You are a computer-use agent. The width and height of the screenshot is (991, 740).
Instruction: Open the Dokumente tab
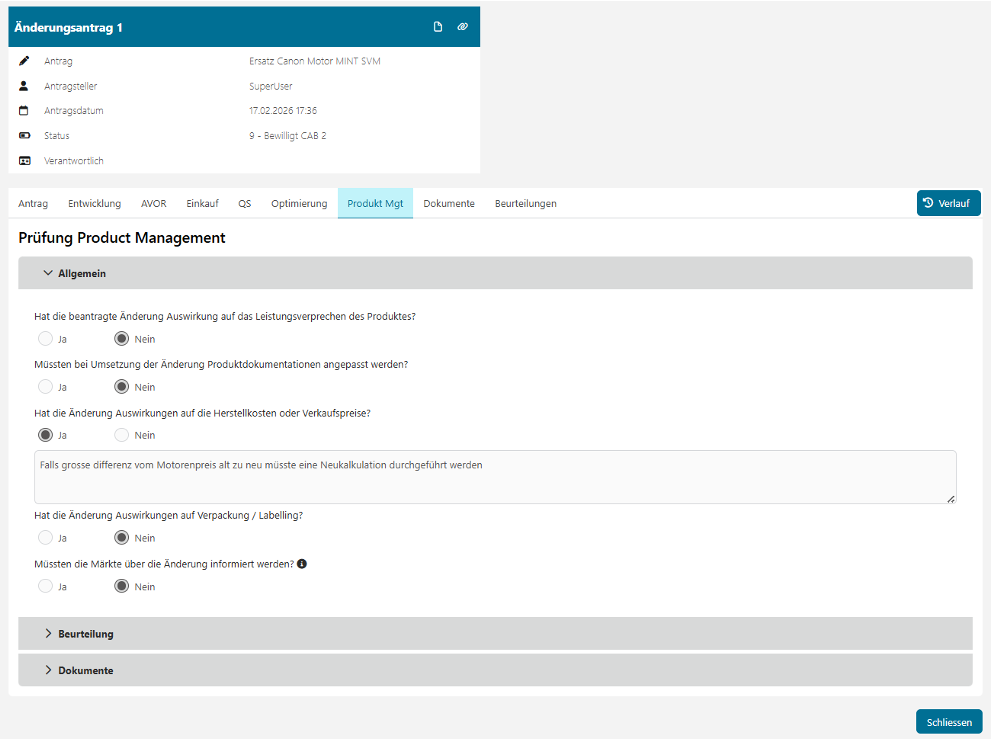coord(449,203)
